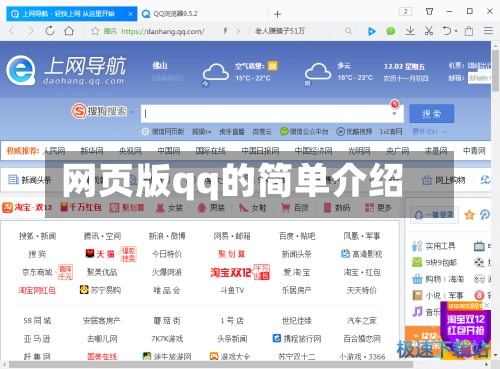The width and height of the screenshot is (500, 369).
Task: Open the clipboard paste toolbar icon
Action: click(x=469, y=31)
